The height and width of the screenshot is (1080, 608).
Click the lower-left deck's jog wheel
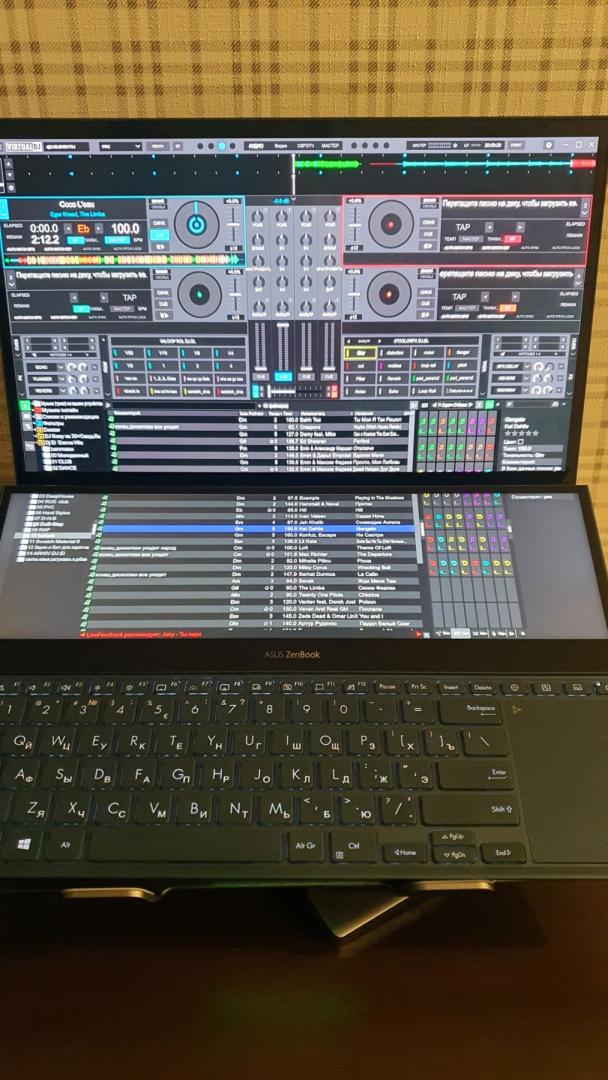[199, 294]
